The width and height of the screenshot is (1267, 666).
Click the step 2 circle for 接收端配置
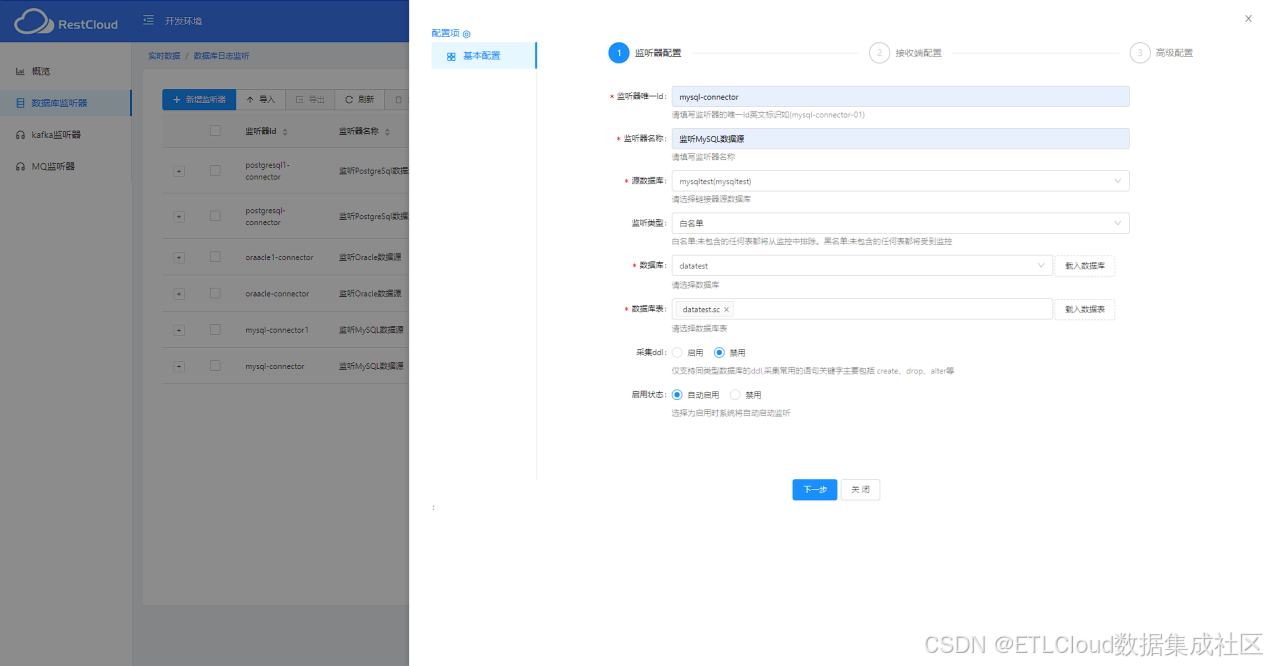(x=879, y=53)
